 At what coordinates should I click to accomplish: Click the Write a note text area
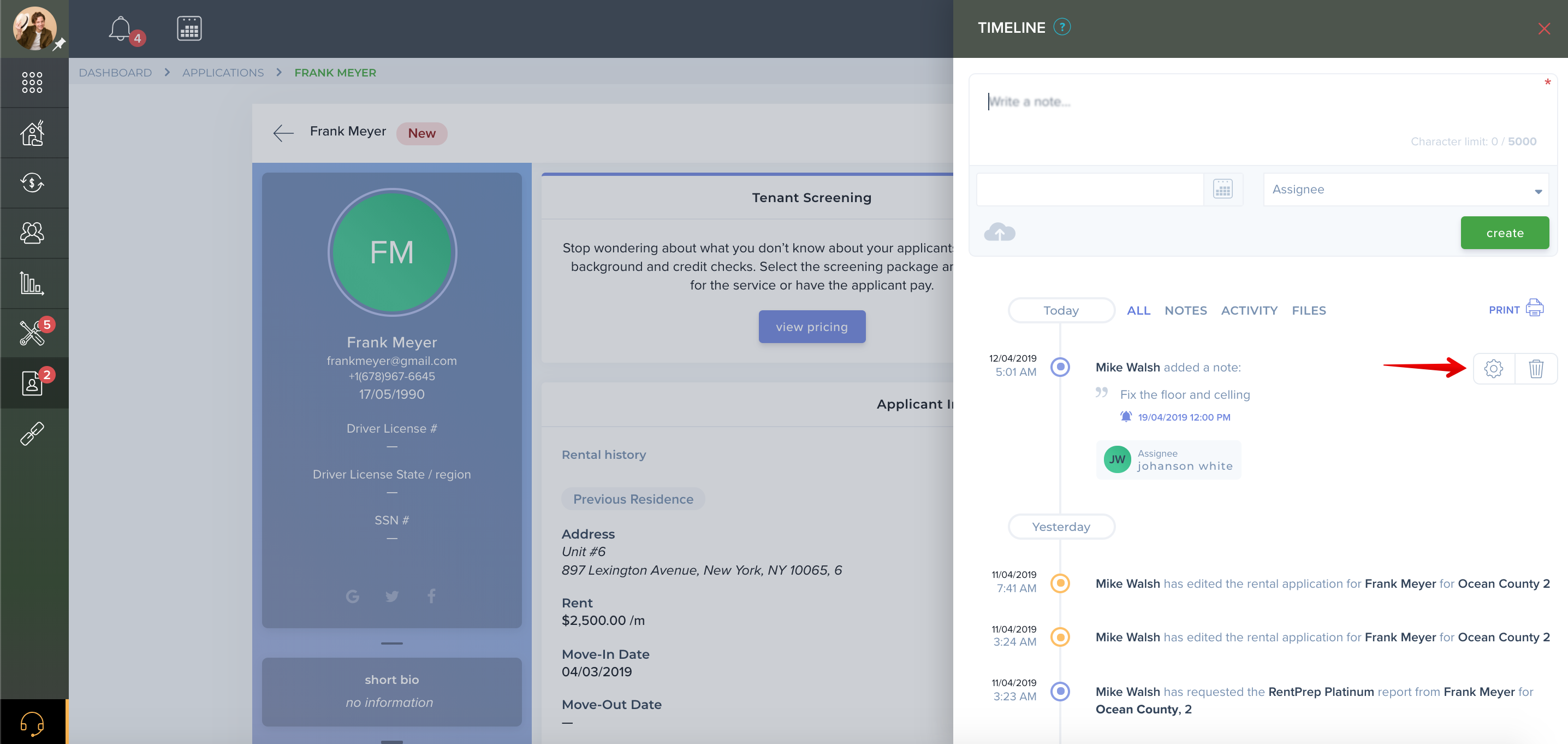pos(1263,119)
